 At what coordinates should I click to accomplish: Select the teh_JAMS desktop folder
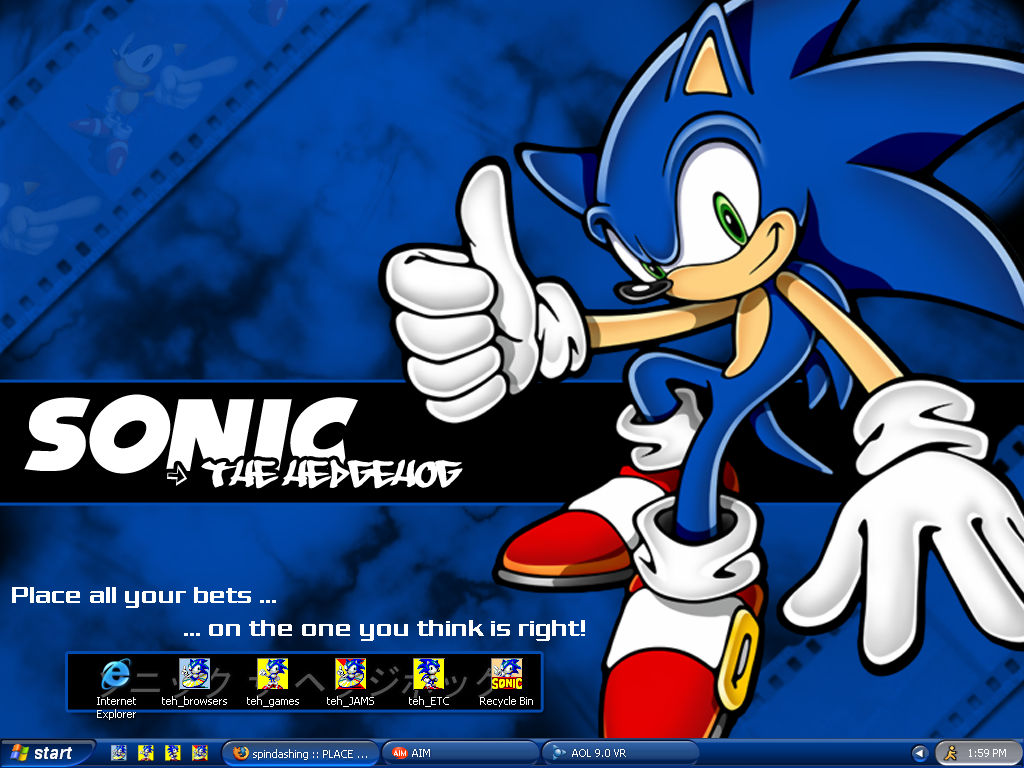[350, 674]
